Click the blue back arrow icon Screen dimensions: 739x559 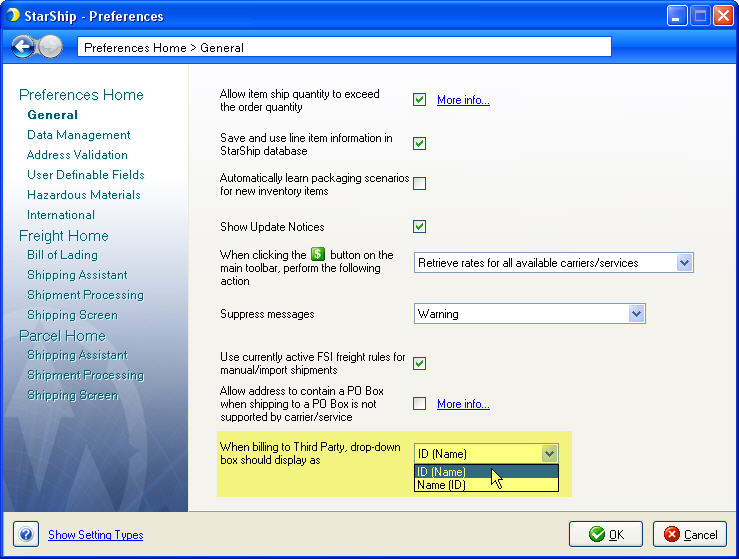(x=22, y=47)
